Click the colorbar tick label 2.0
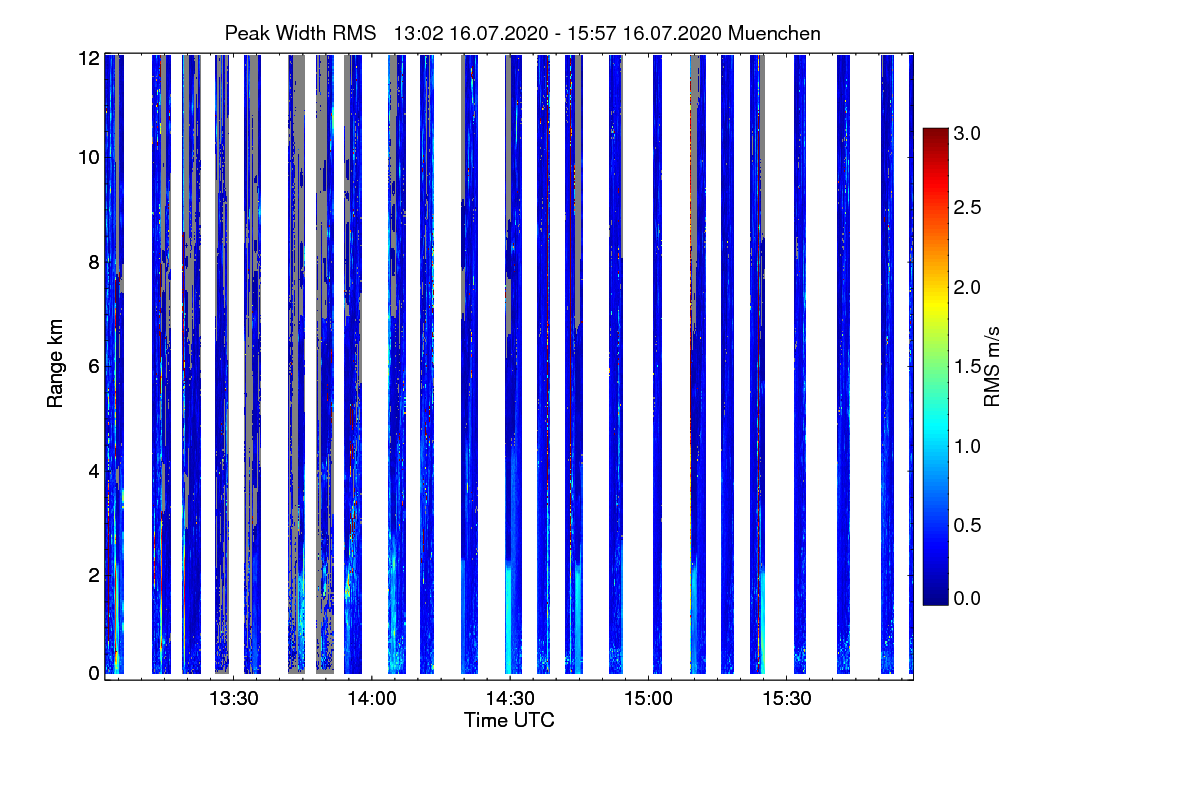This screenshot has height=800, width=1200. coord(966,288)
